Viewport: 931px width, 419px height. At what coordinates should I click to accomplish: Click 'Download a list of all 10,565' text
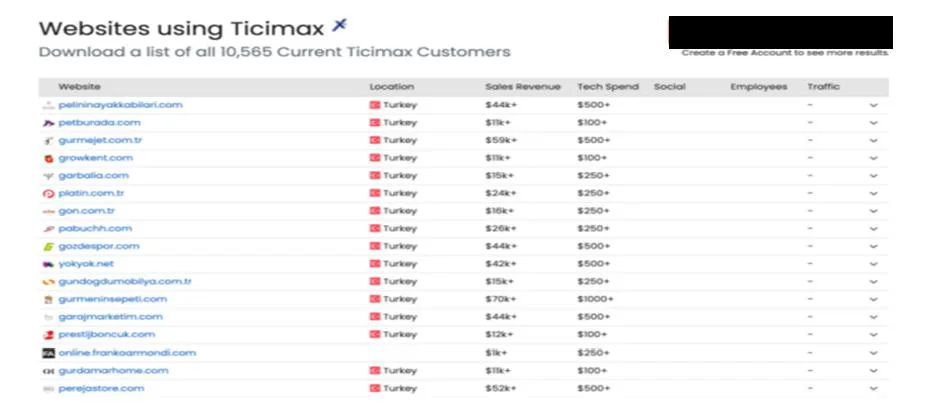[157, 52]
